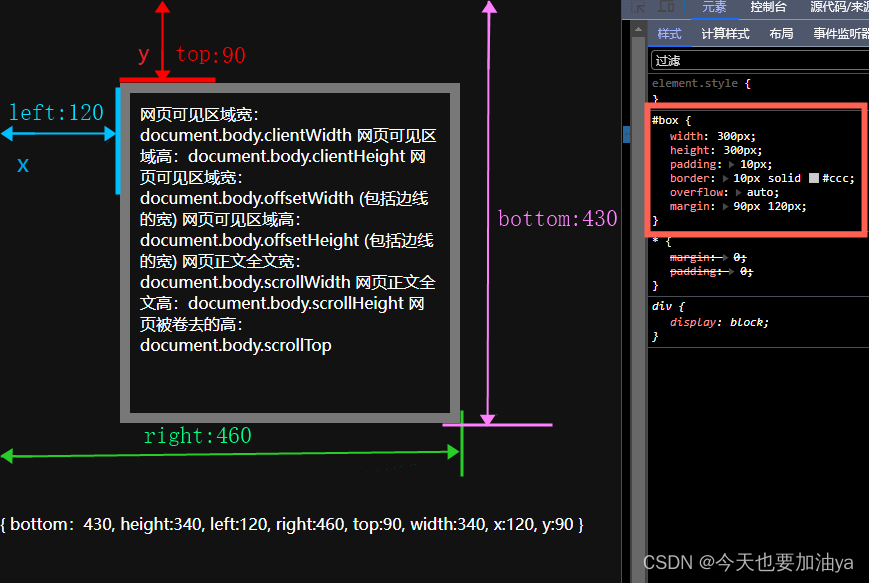Toggle the device emulation toolbar icon
Viewport: 869px width, 583px height.
point(666,7)
